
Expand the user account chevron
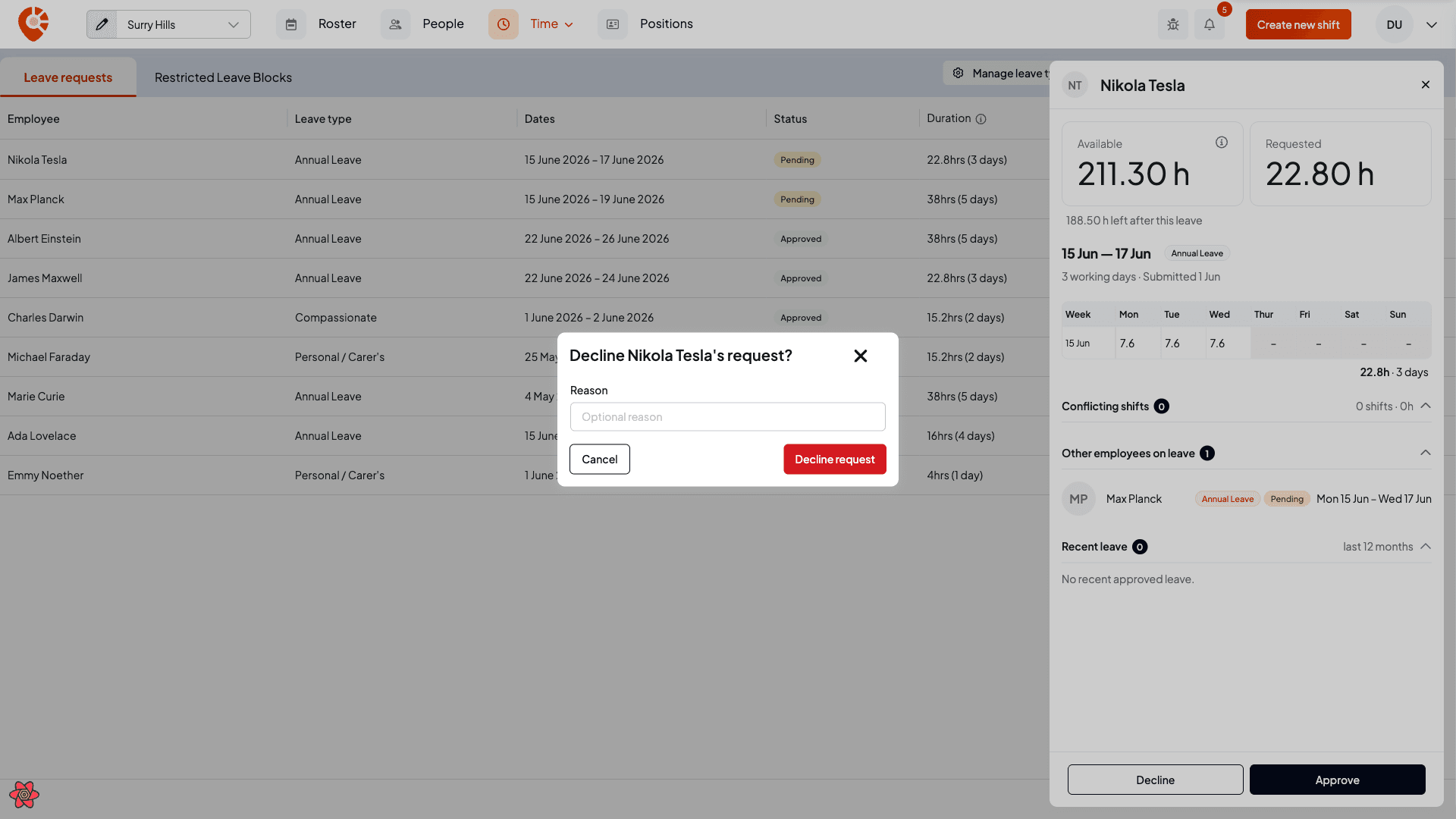(x=1432, y=24)
